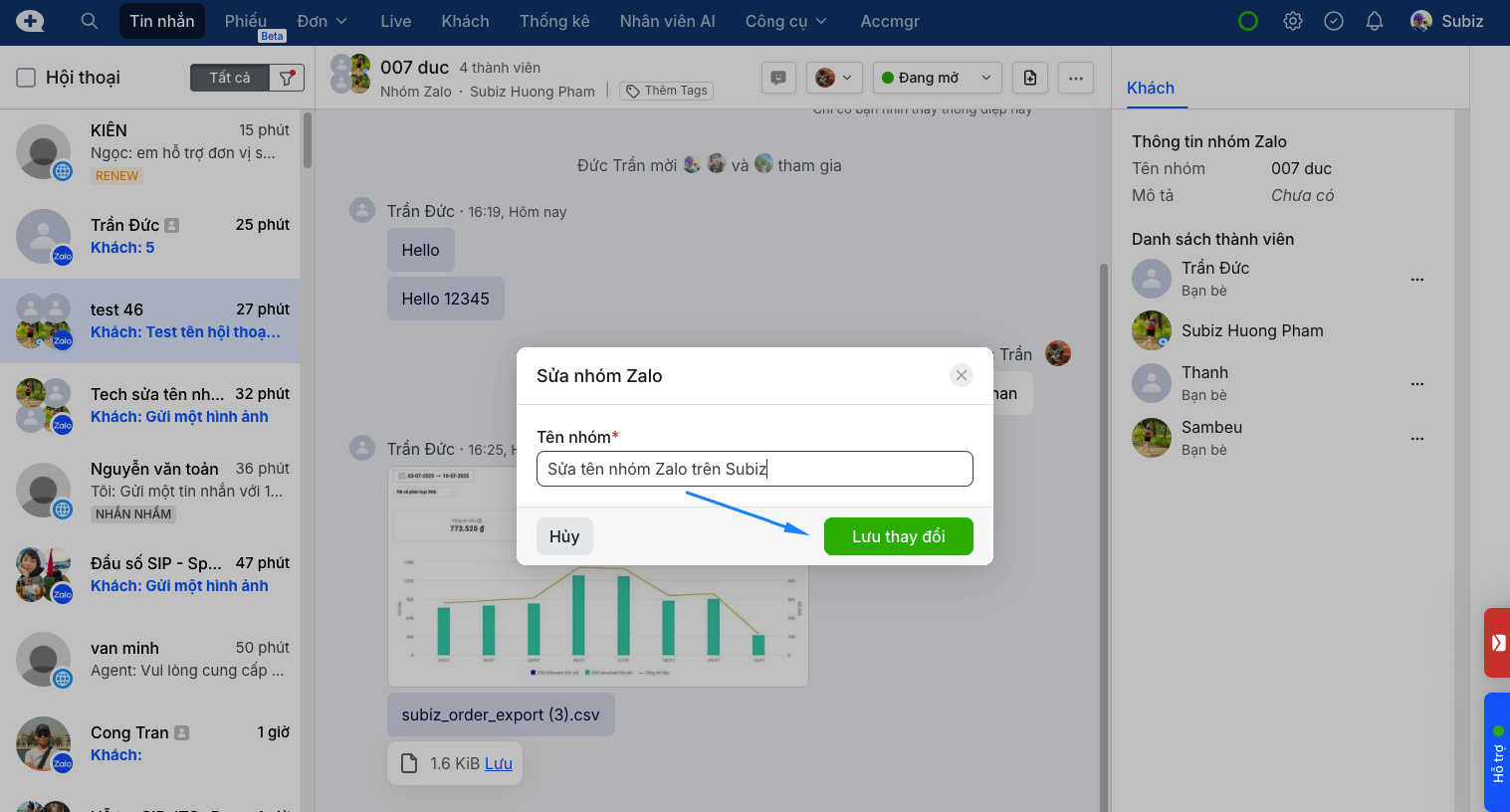Click the search magnifier icon in top bar
This screenshot has height=812, width=1510.
pos(89,21)
